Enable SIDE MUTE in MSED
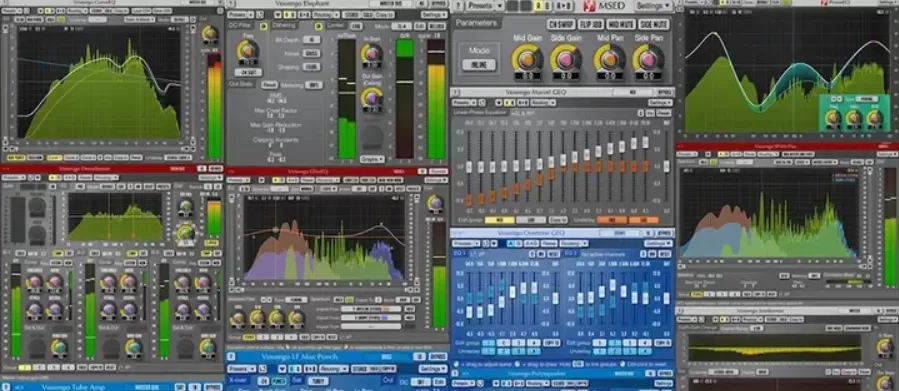This screenshot has width=899, height=391. click(654, 24)
